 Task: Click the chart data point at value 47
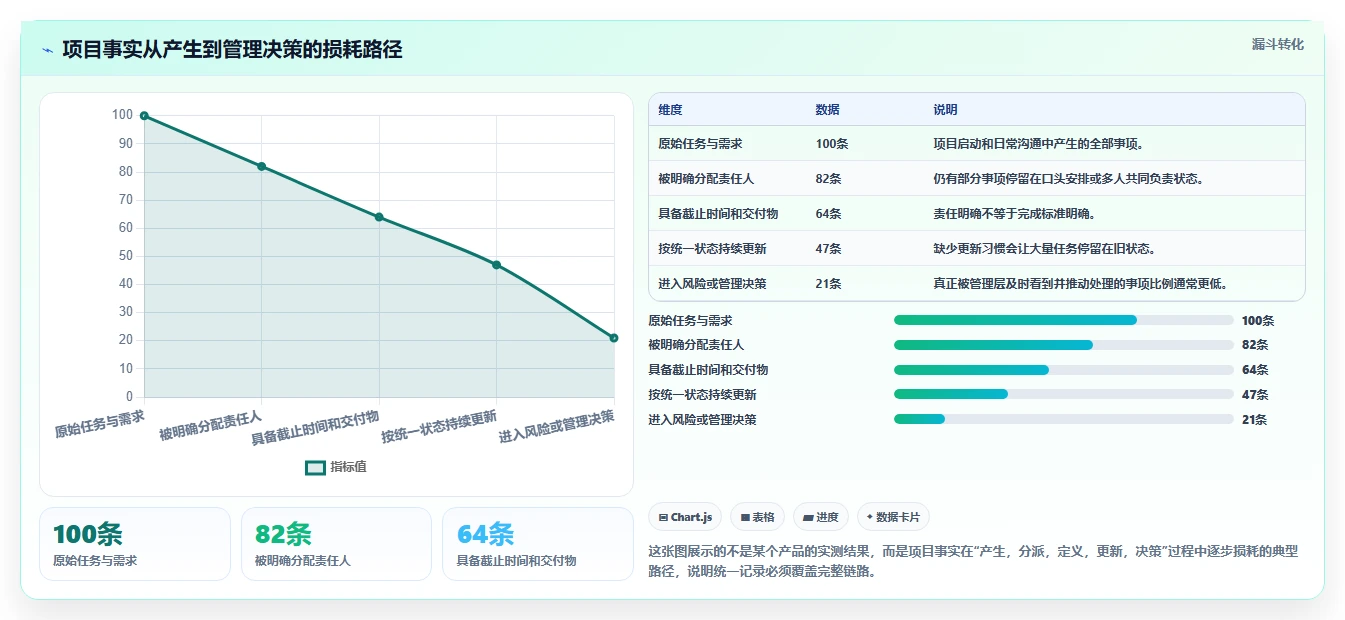point(496,265)
